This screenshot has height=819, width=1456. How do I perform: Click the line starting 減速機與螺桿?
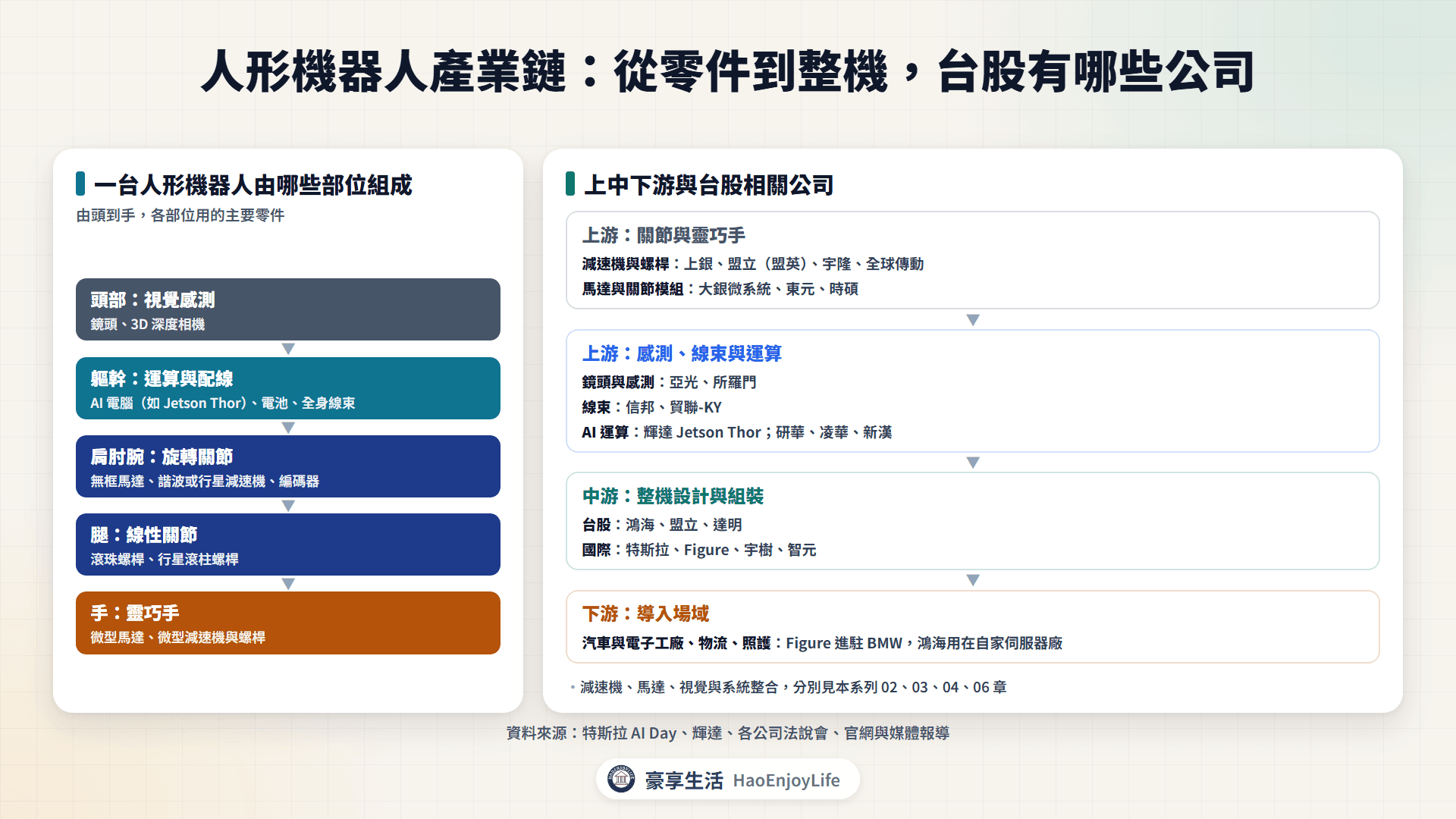(753, 264)
